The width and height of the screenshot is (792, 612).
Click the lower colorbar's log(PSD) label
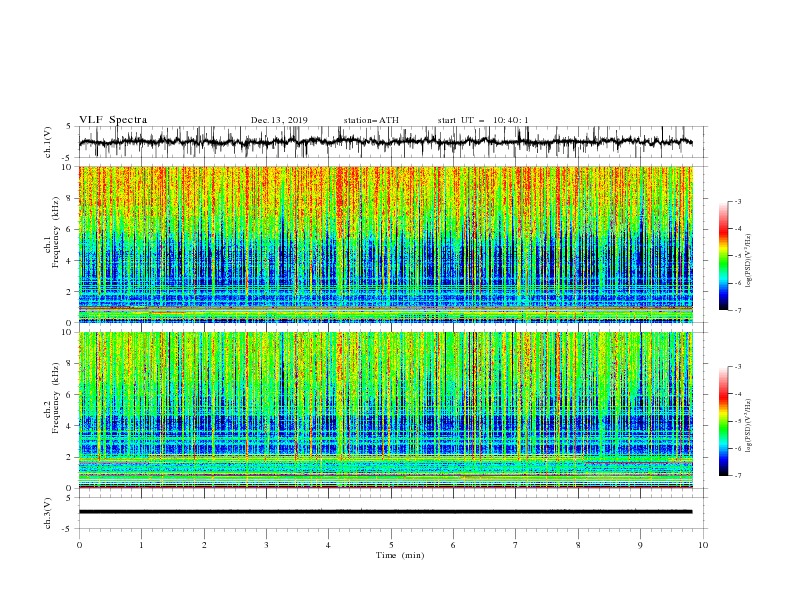pos(749,425)
